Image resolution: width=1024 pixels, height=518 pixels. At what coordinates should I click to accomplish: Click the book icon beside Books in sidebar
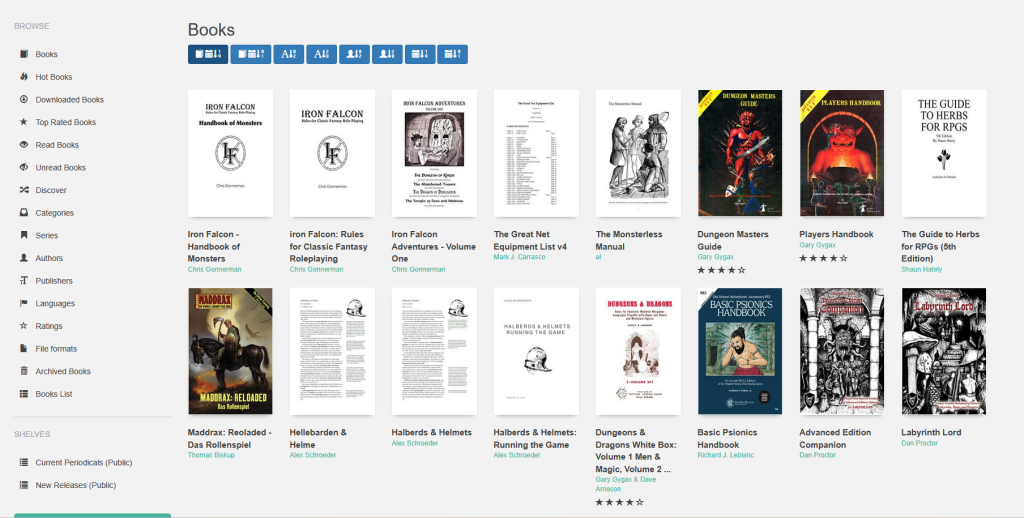coord(24,54)
